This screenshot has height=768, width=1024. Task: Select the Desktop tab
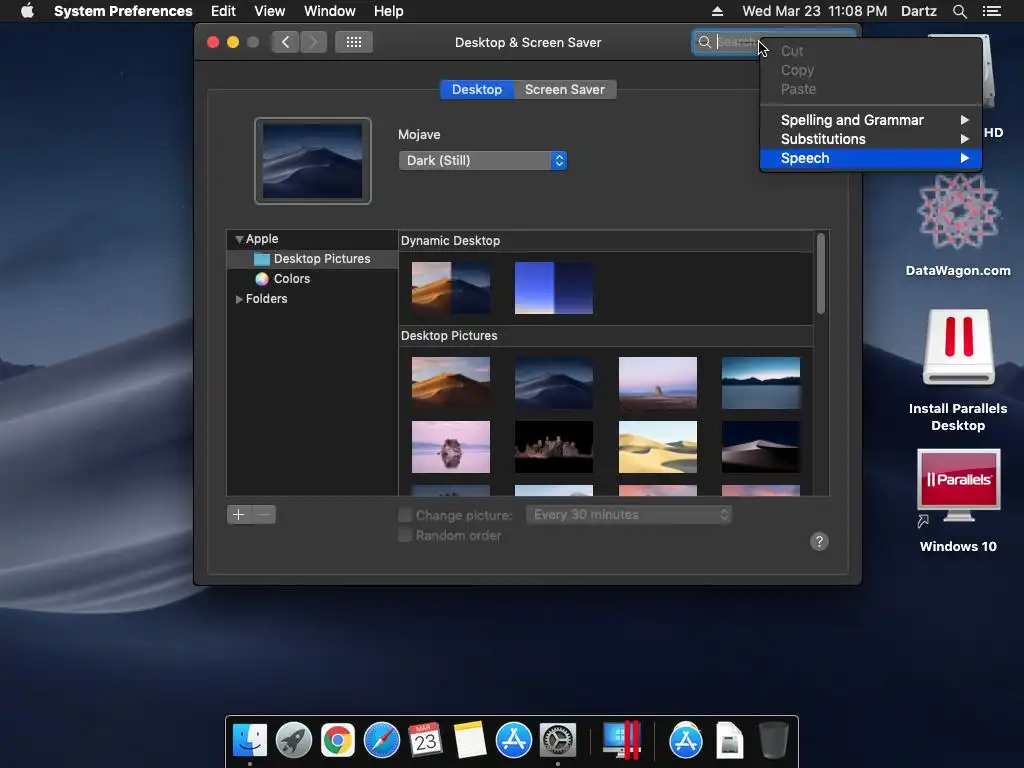coord(477,89)
